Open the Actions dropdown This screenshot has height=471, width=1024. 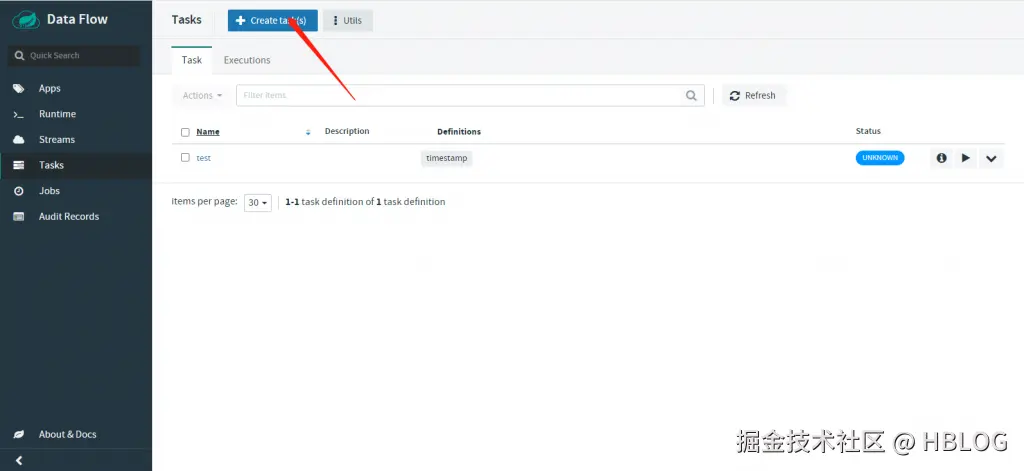202,95
